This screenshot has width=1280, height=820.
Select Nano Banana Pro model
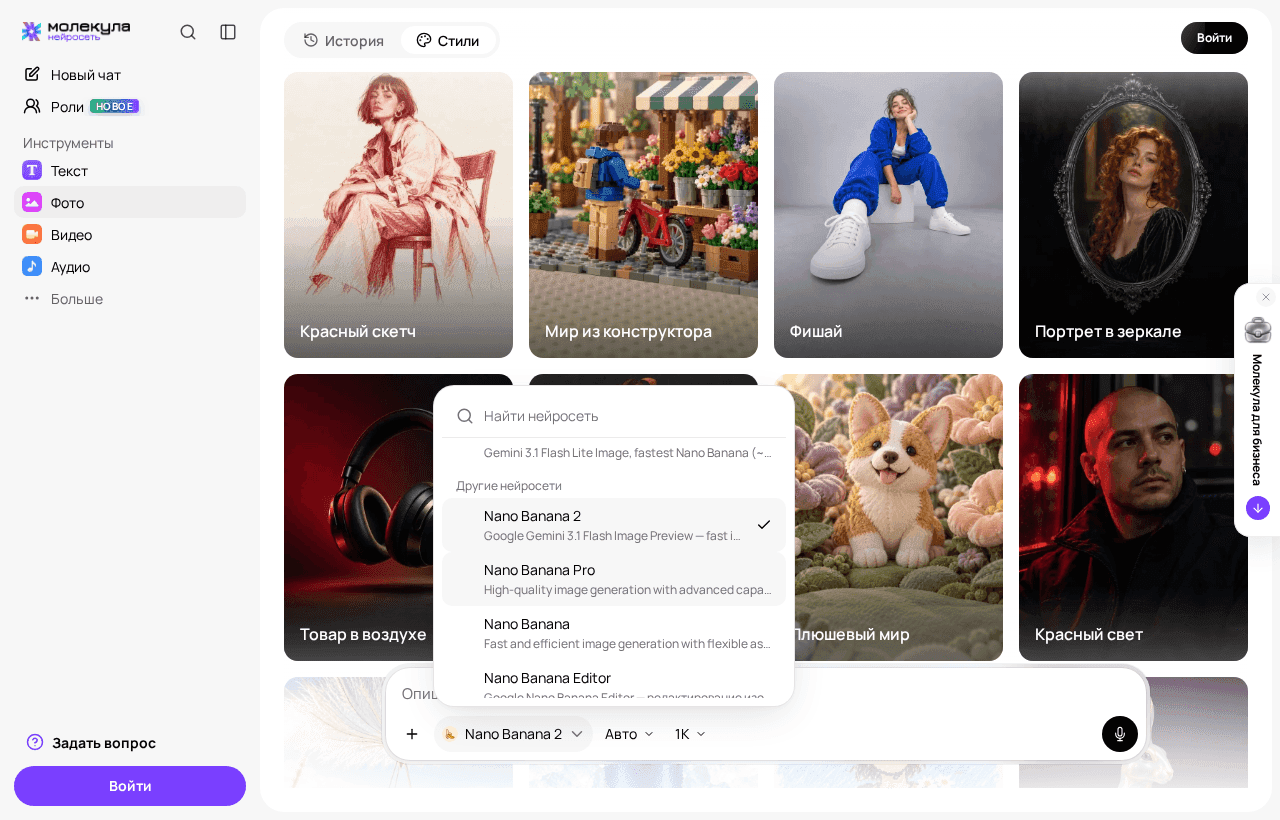pos(614,579)
